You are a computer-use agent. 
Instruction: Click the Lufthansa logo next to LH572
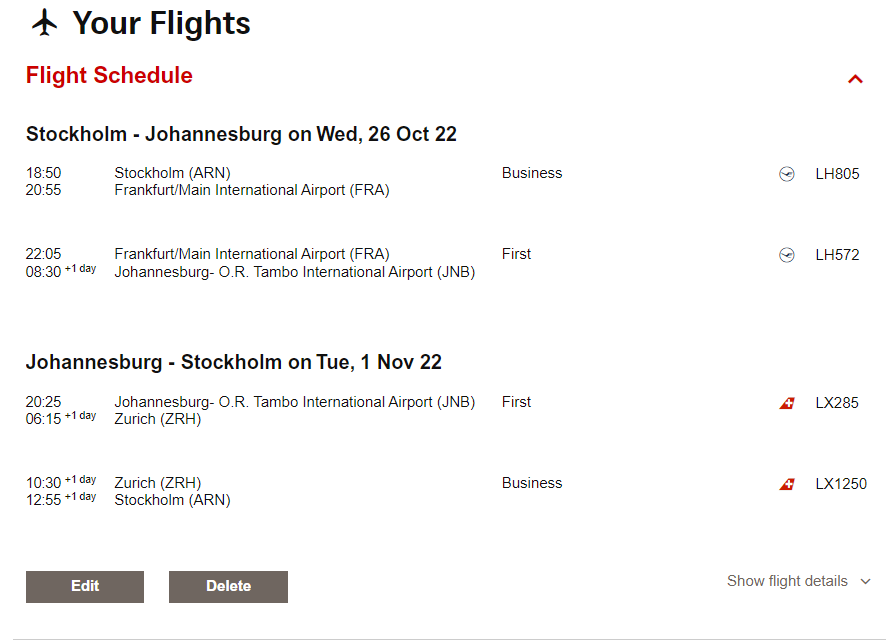(786, 255)
